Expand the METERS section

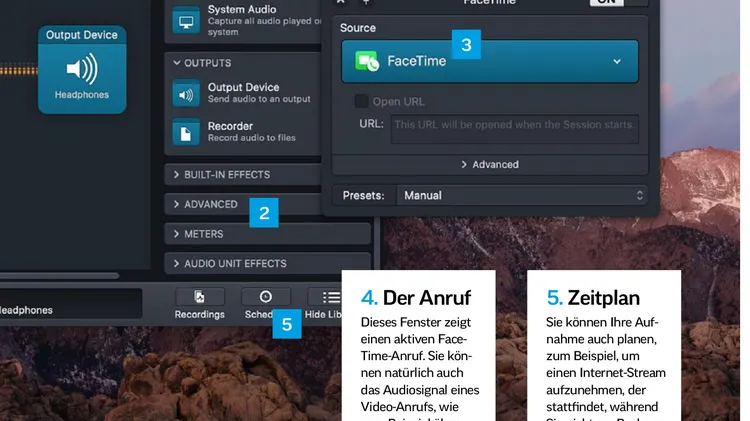(267, 234)
